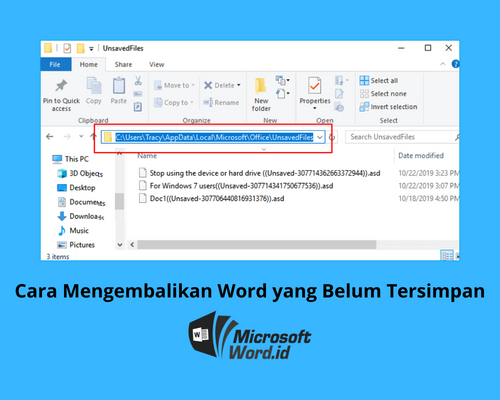Select Documents in navigation pane
500x400 pixels.
(x=81, y=202)
